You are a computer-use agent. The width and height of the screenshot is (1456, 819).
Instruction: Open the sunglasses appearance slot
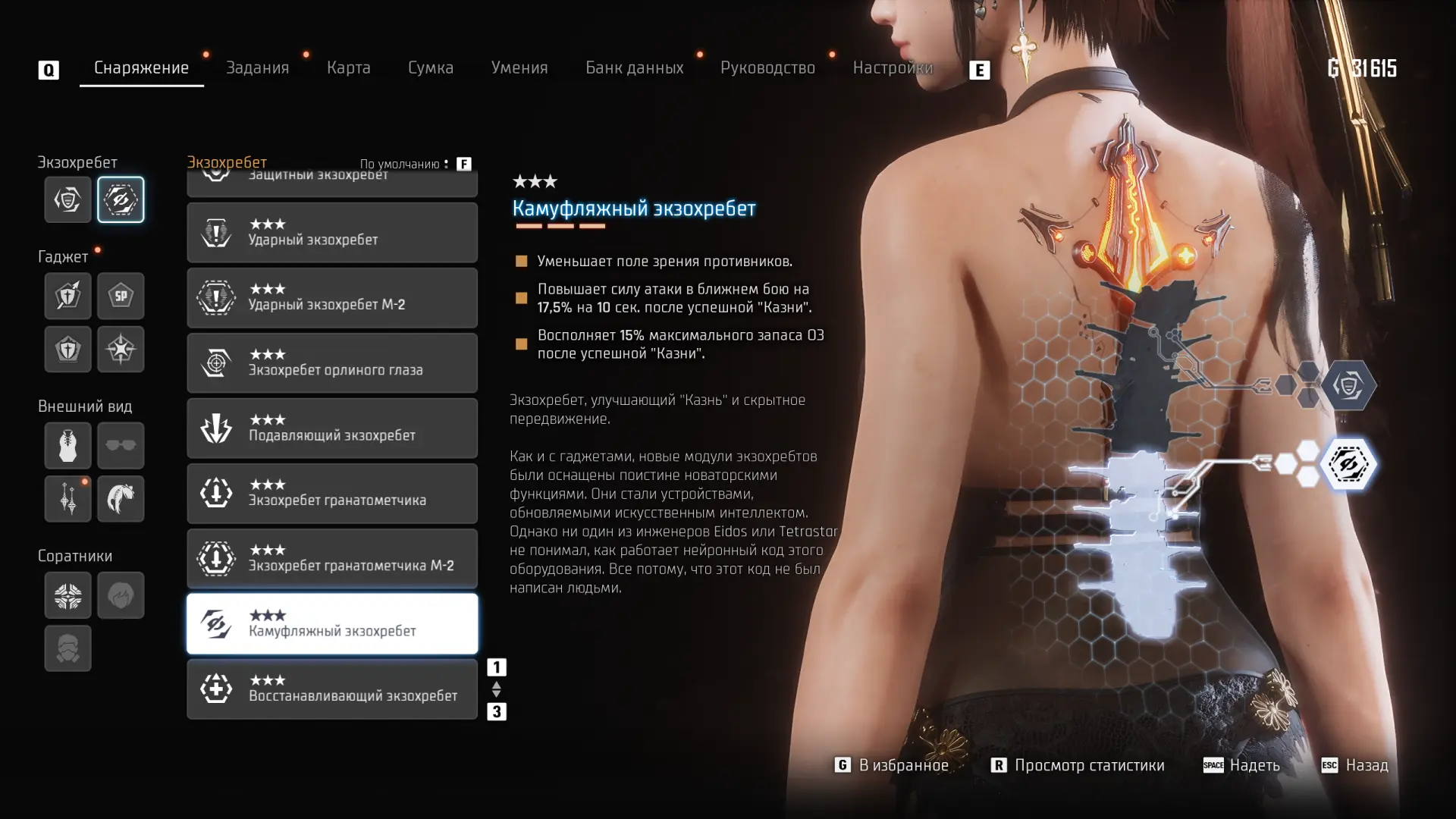pyautogui.click(x=121, y=445)
